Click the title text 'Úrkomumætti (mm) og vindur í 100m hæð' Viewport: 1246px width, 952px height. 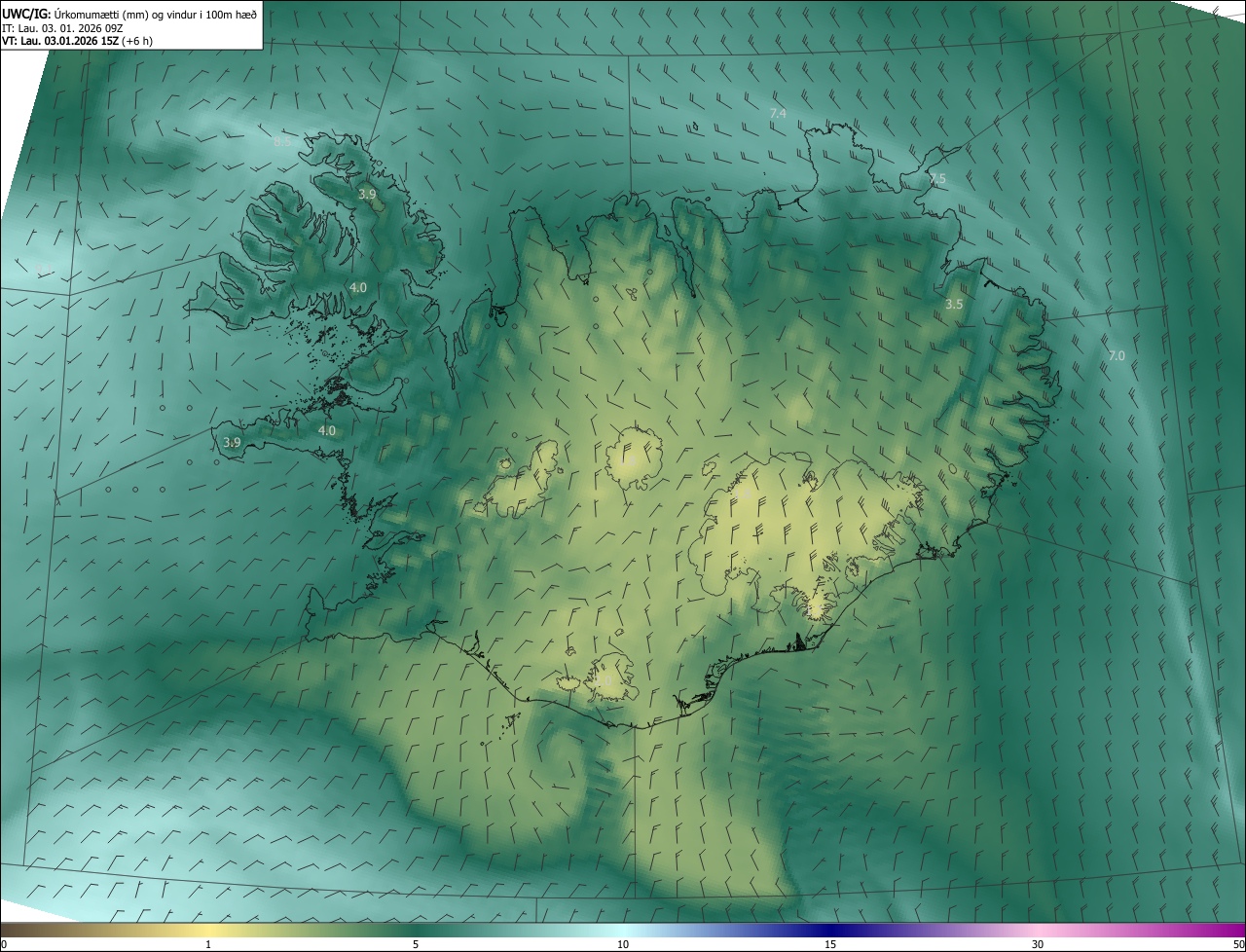(156, 14)
